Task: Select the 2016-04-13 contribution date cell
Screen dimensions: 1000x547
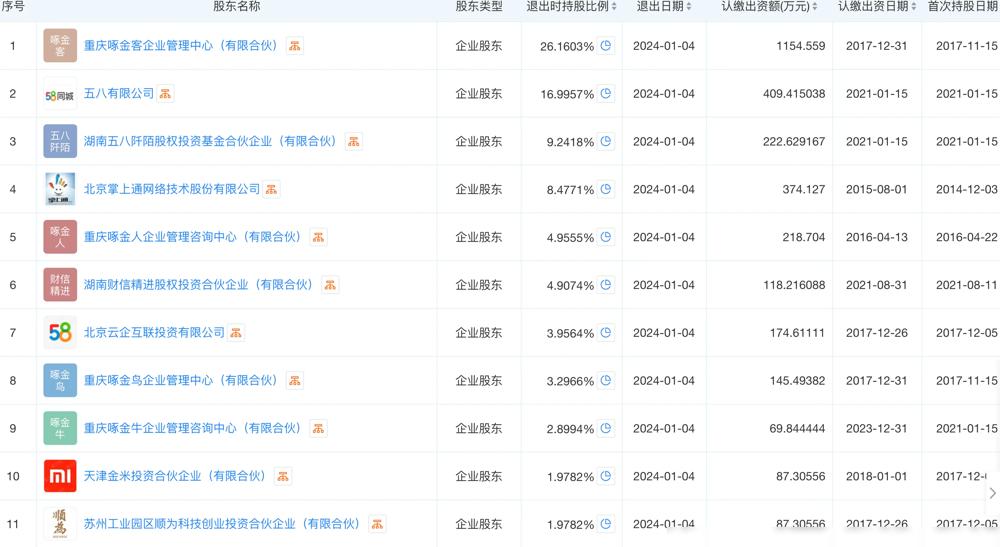Action: [x=876, y=237]
